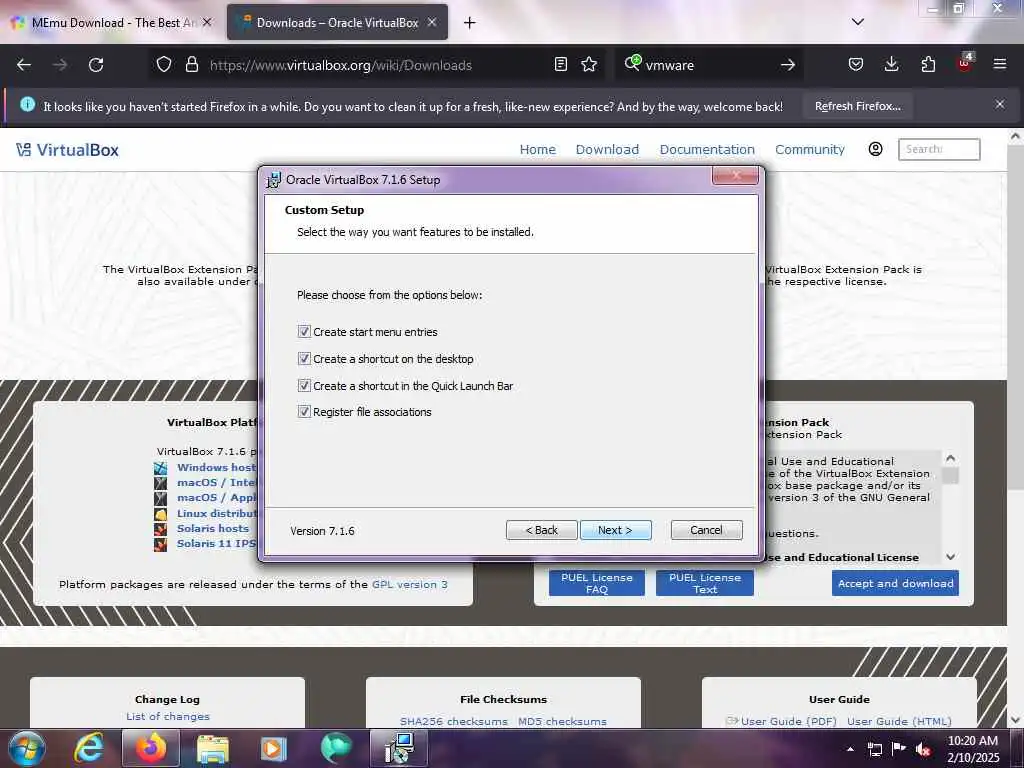The image size is (1024, 768).
Task: Click the muted volume tray icon
Action: coord(923,749)
